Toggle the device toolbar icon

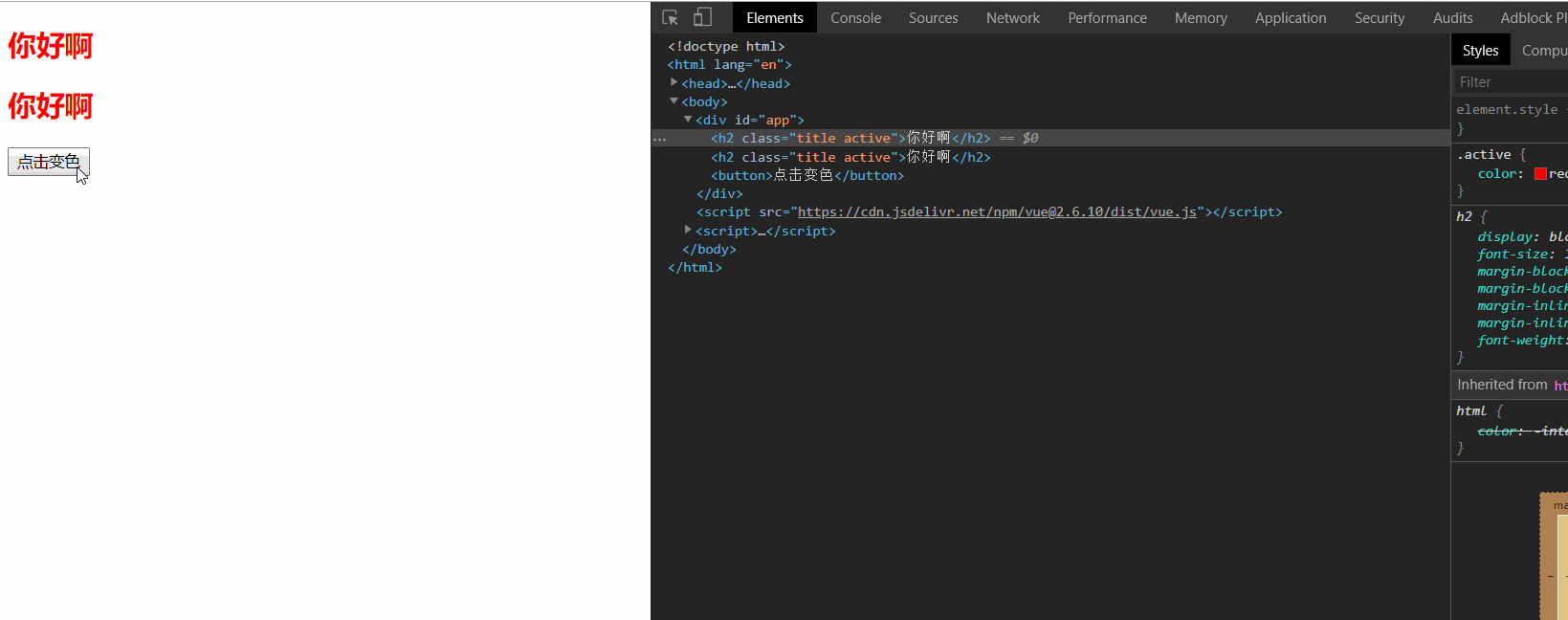(702, 17)
